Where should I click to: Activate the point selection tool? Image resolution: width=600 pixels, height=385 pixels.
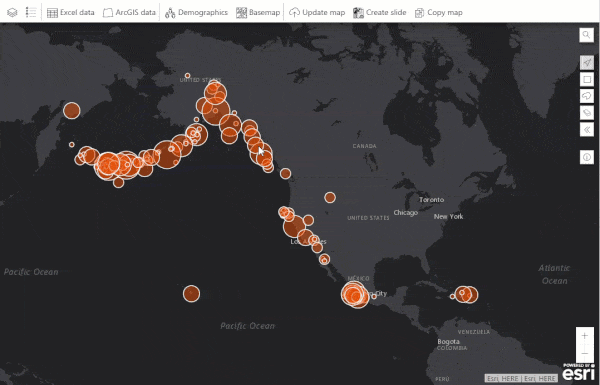(x=587, y=62)
